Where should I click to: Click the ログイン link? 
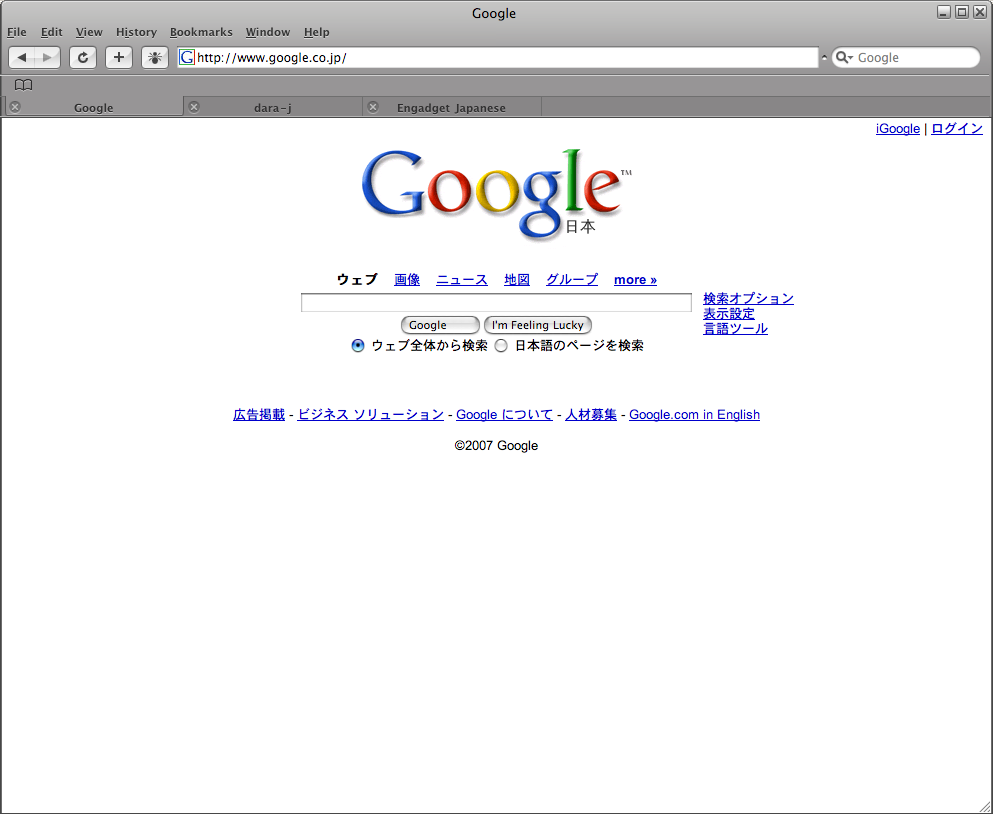point(957,129)
